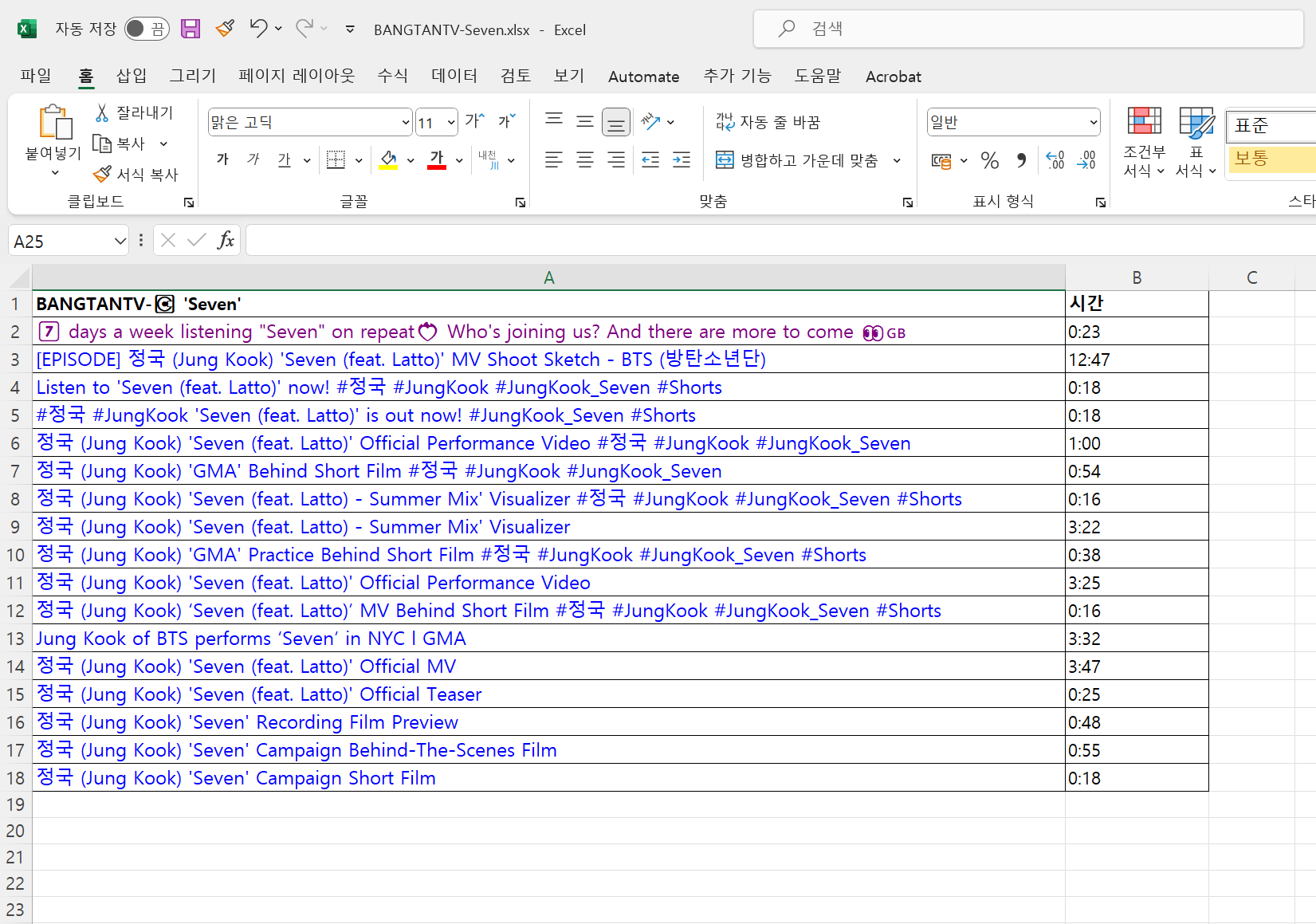Viewport: 1316px width, 924px height.
Task: Select row 5 header
Action: point(15,415)
